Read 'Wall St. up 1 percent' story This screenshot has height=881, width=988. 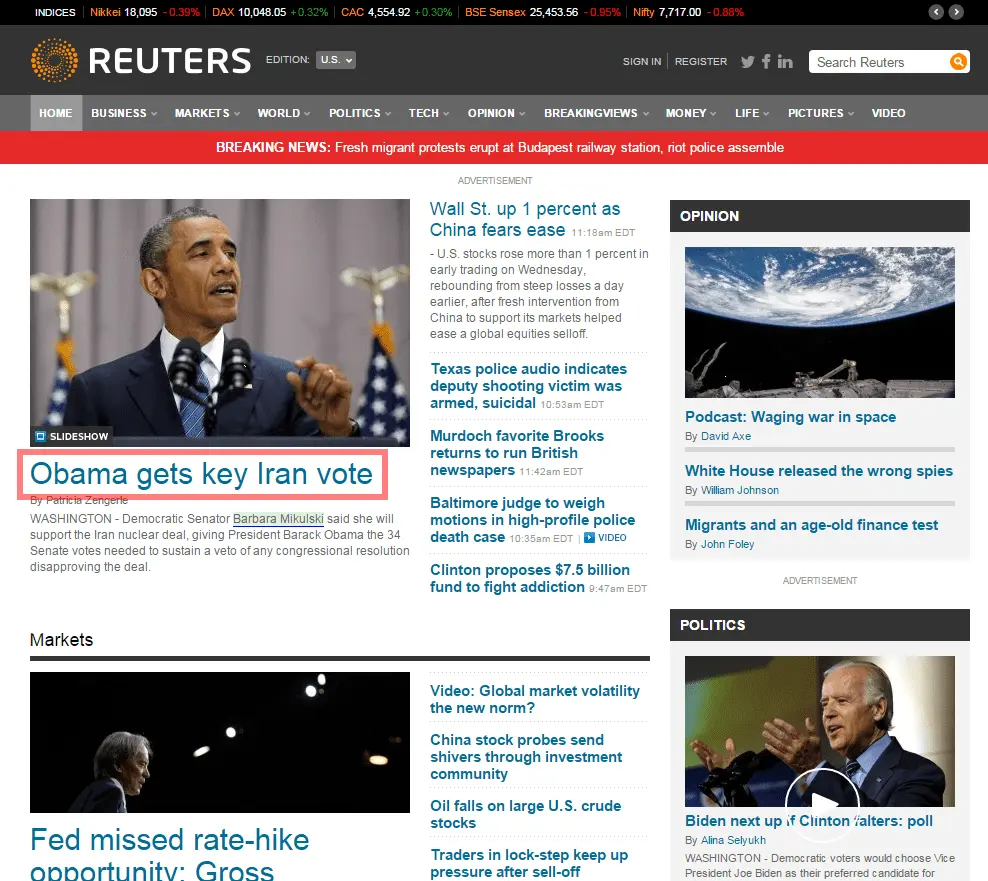tap(525, 219)
